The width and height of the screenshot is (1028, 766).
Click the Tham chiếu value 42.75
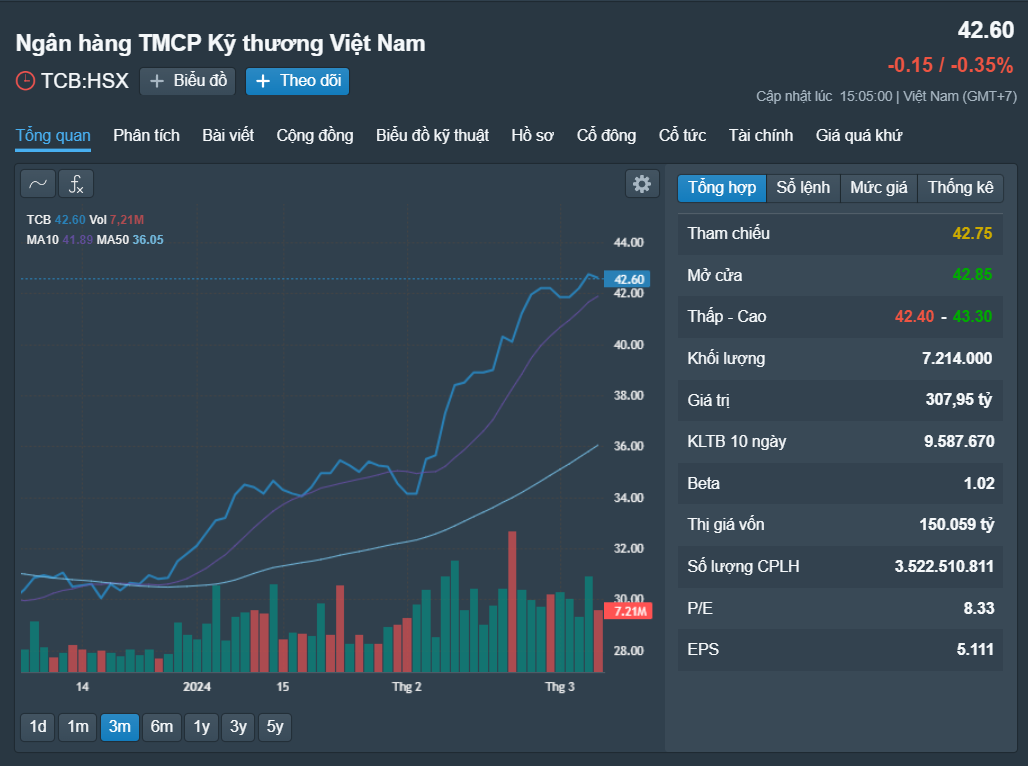point(972,233)
